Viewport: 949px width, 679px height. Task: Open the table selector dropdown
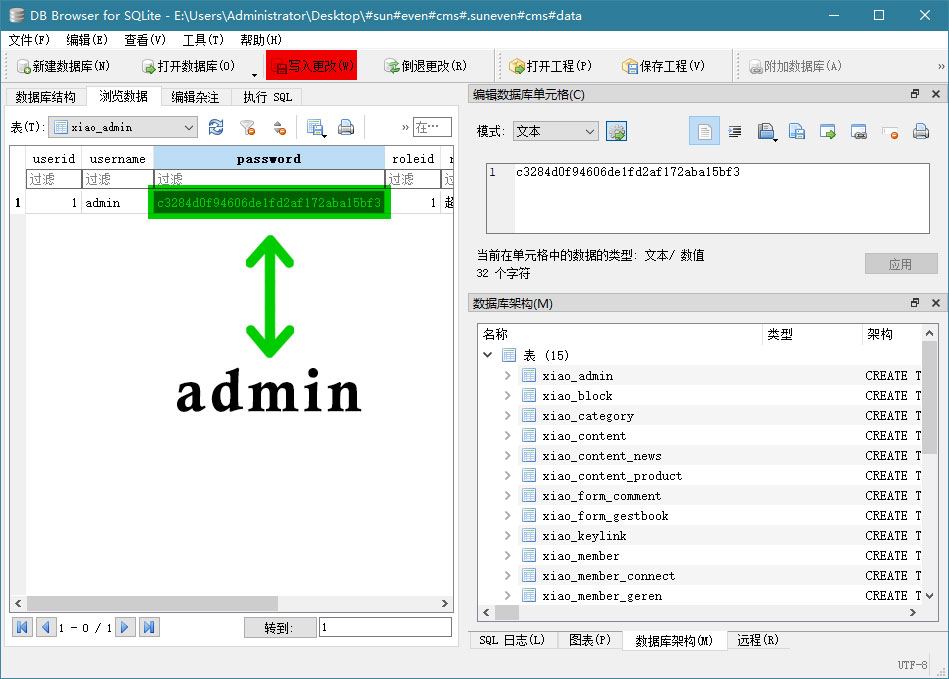pyautogui.click(x=125, y=127)
